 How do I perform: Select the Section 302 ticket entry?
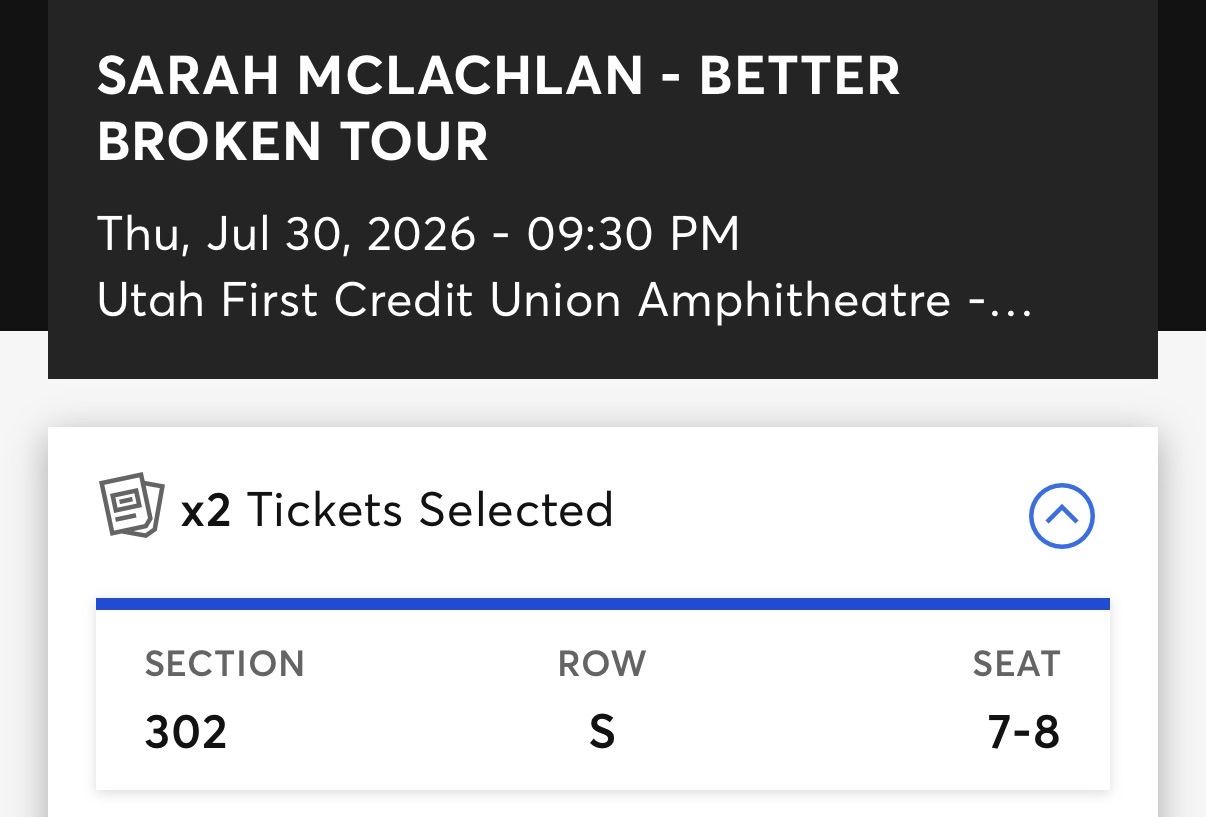(x=186, y=731)
